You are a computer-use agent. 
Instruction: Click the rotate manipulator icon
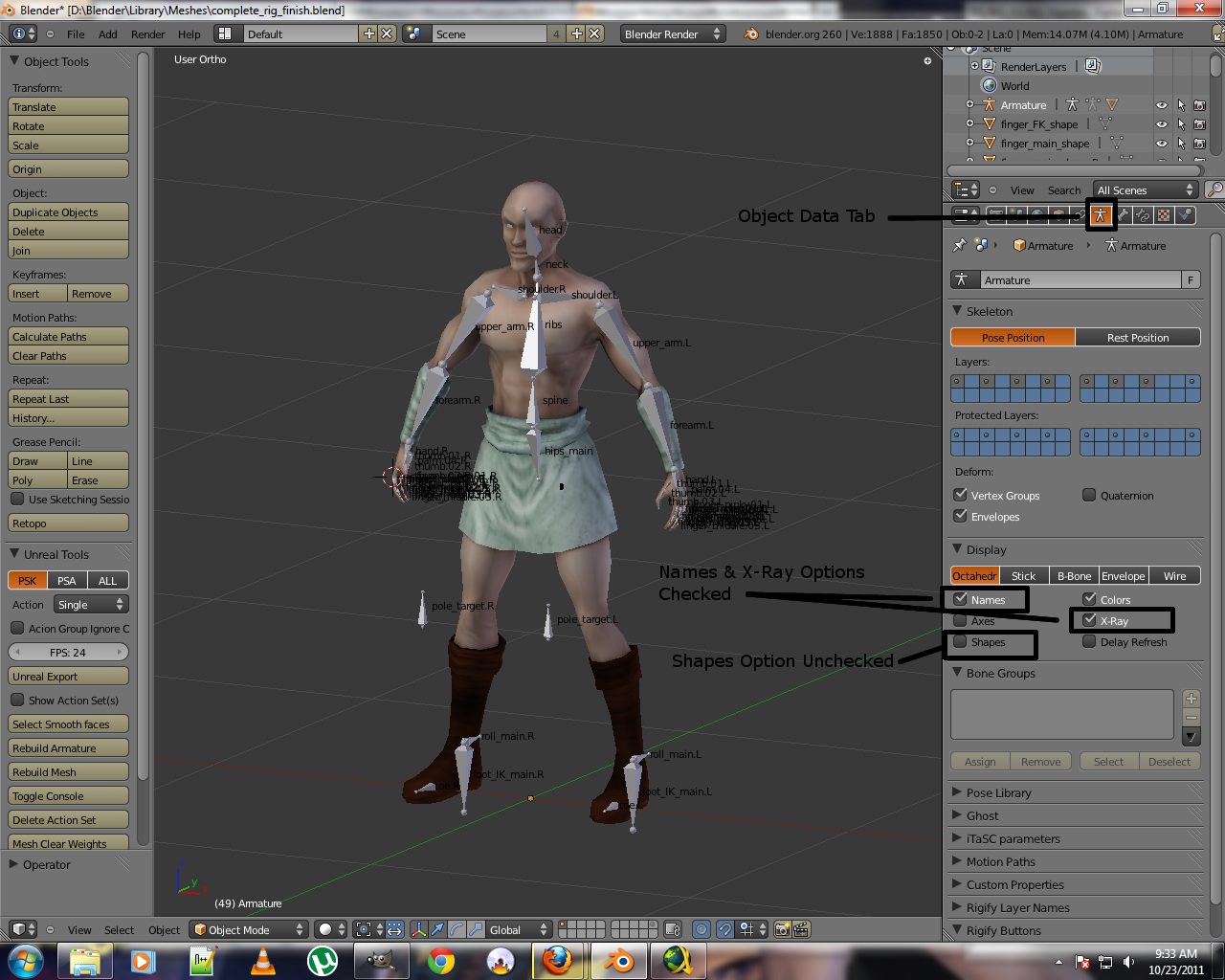coord(456,929)
